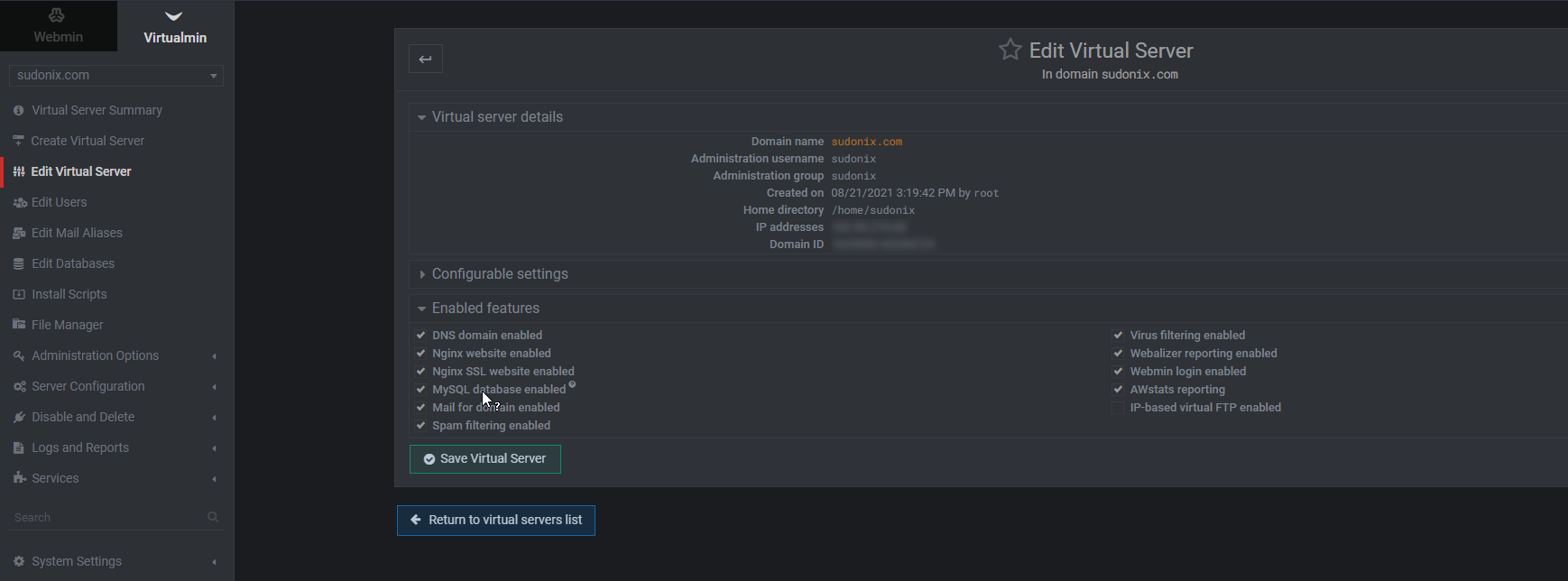Click the back arrow button at top
Screen dimensions: 1568x581
pos(426,60)
